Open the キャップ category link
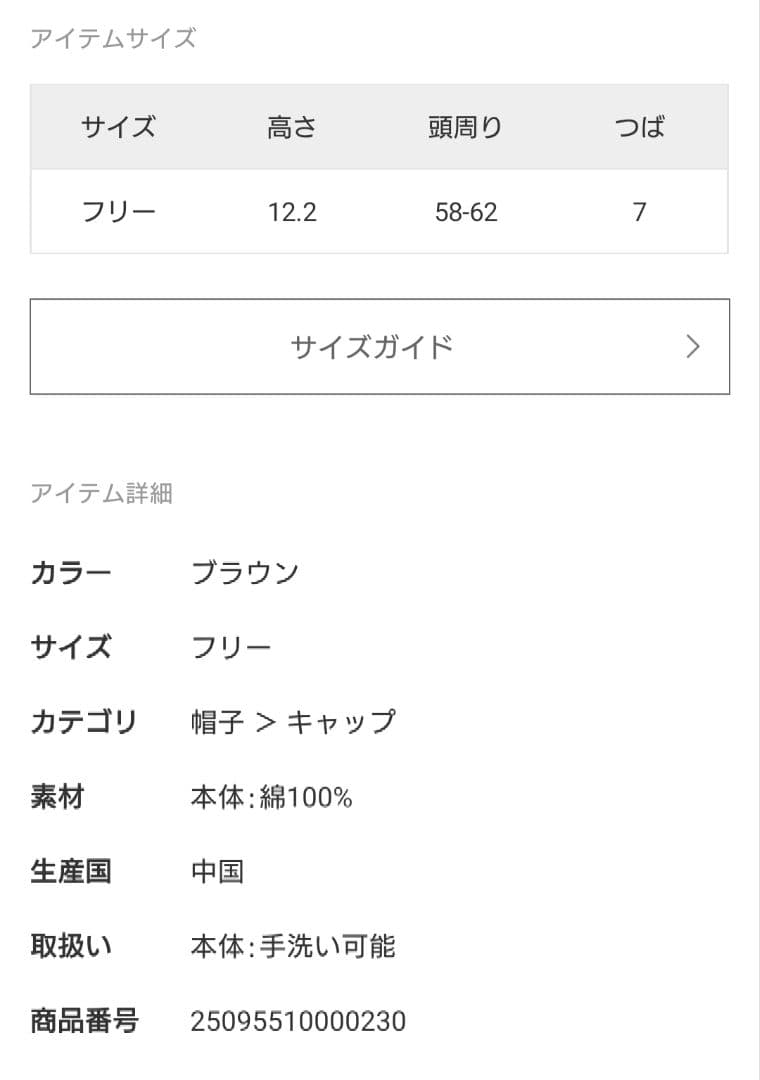Viewport: 760px width, 1080px height. click(341, 722)
